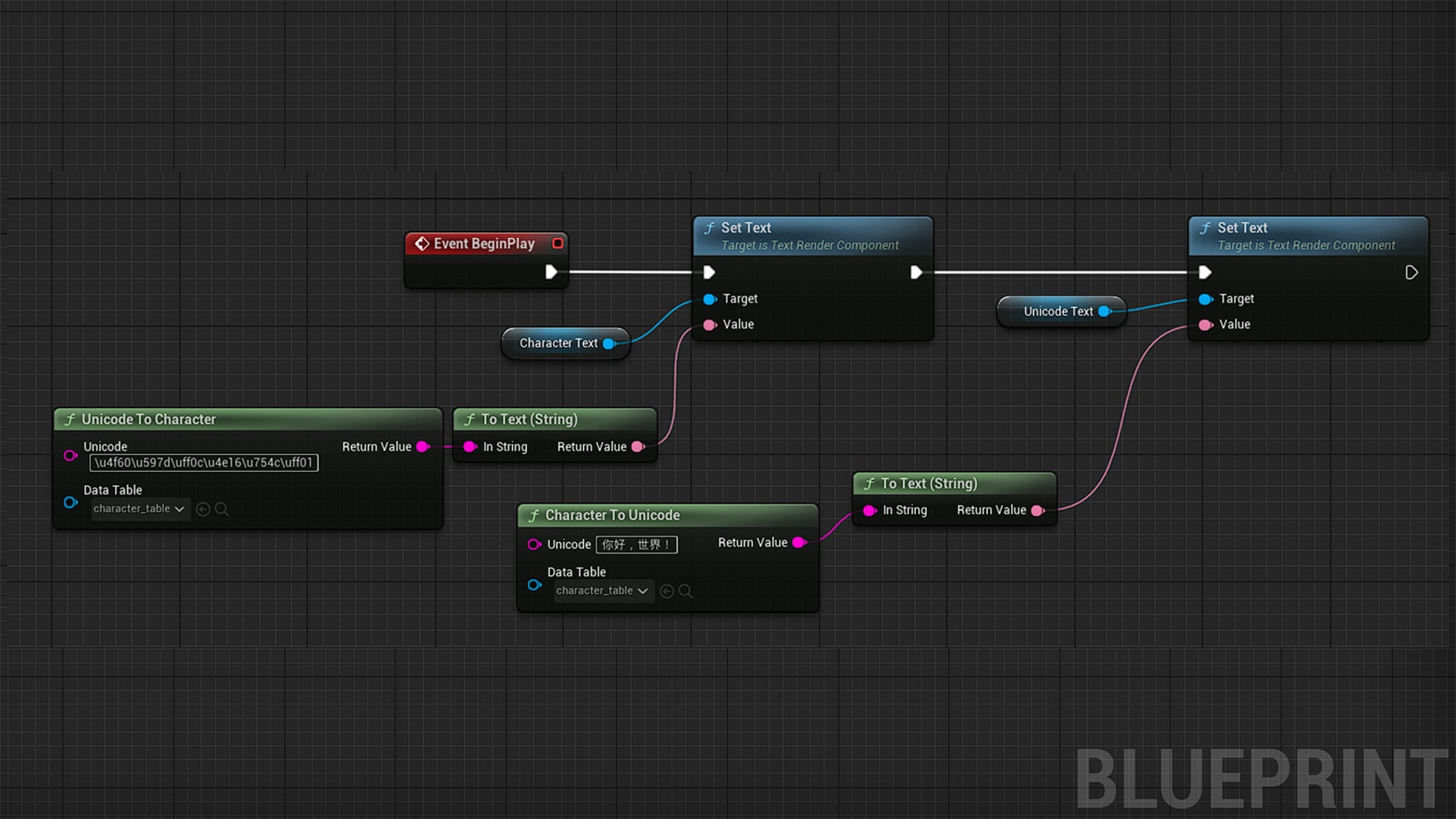Select the Event BeginPlay node title
Screen dimensions: 1456x819
click(484, 243)
